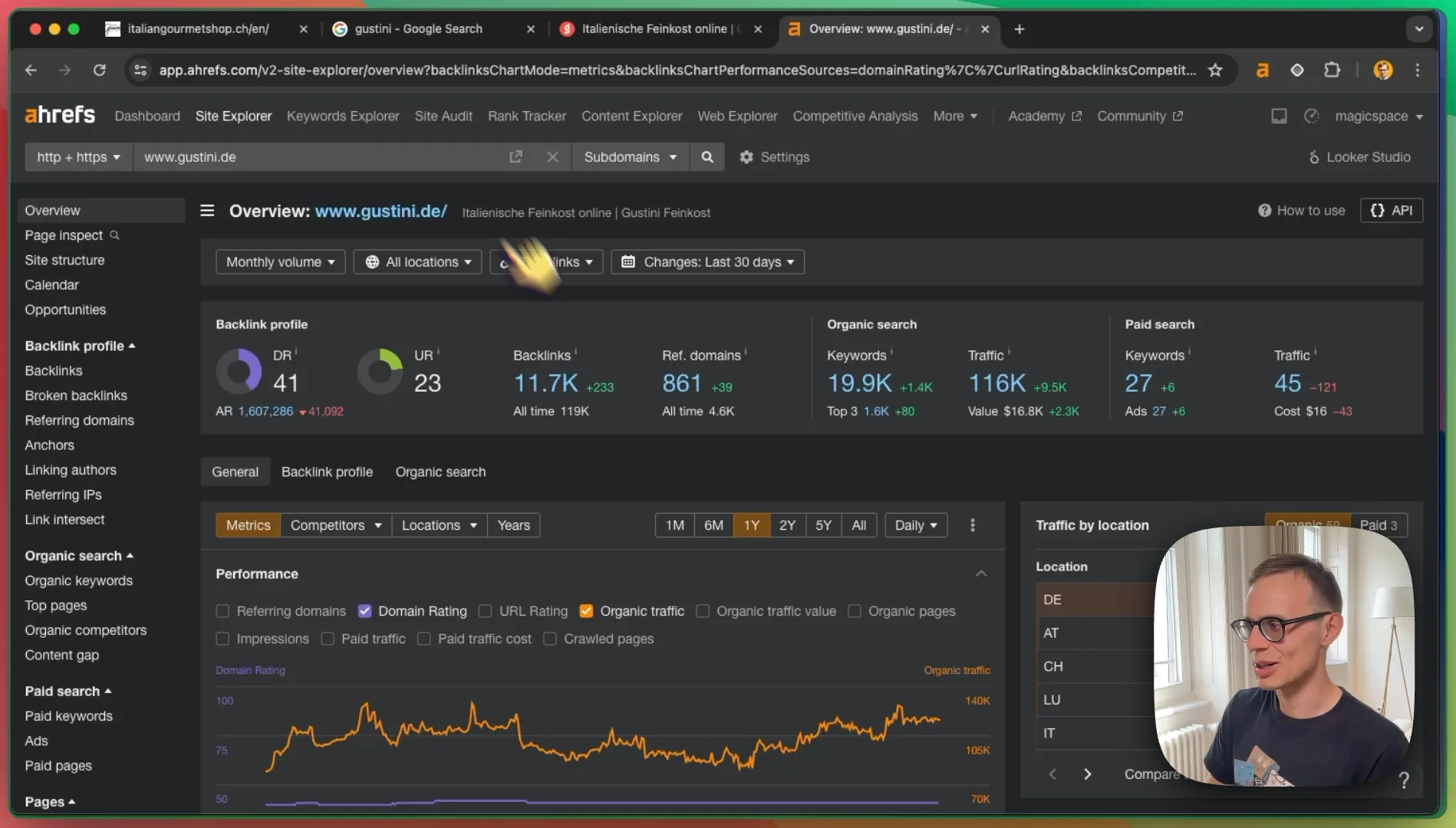Open the Monthly volume dropdown
The image size is (1456, 828).
[x=280, y=262]
